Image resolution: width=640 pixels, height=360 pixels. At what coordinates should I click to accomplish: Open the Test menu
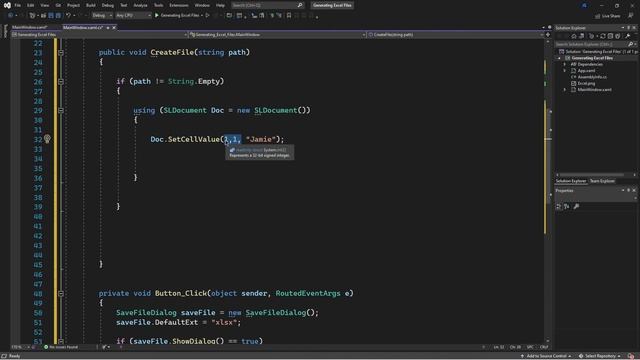(x=123, y=5)
